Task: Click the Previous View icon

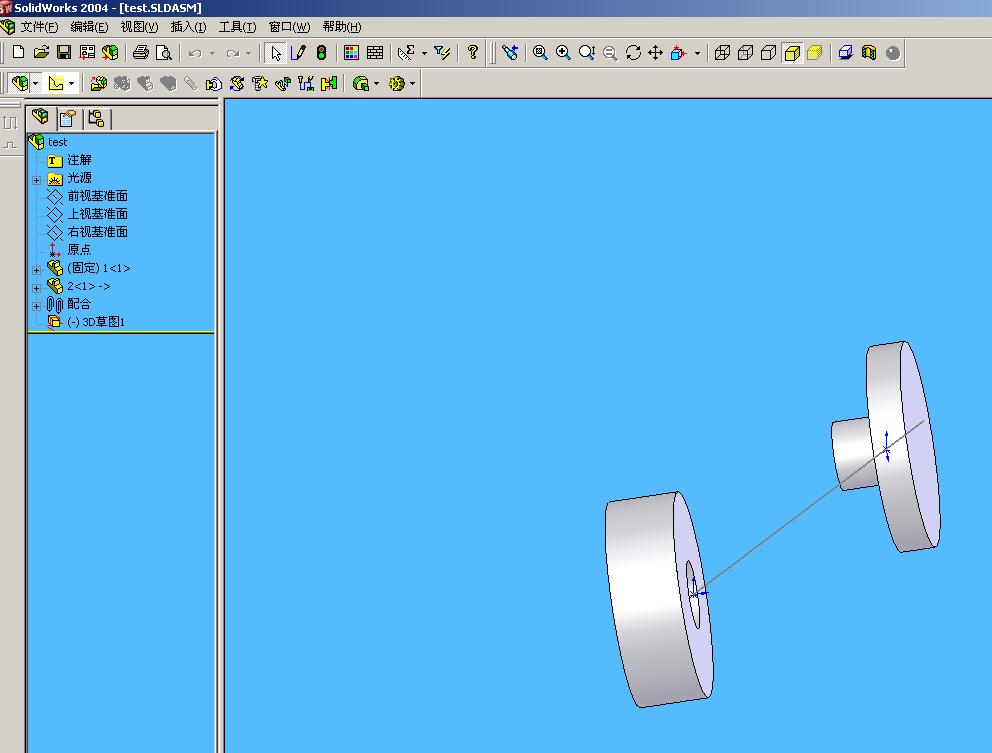Action: (510, 53)
